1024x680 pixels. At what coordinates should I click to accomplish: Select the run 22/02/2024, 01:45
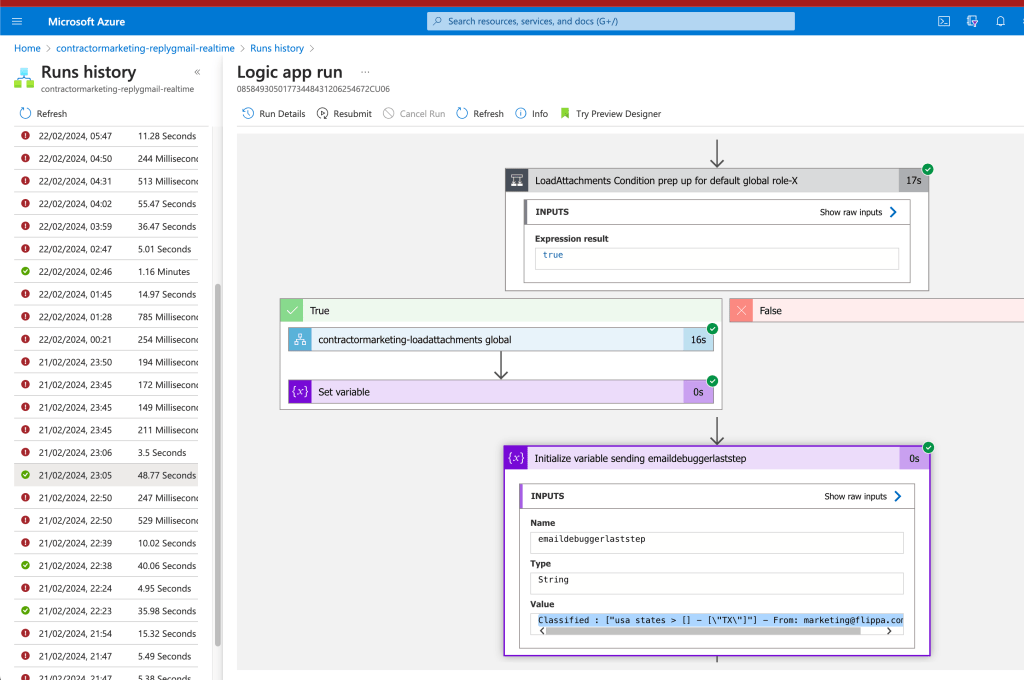(106, 295)
